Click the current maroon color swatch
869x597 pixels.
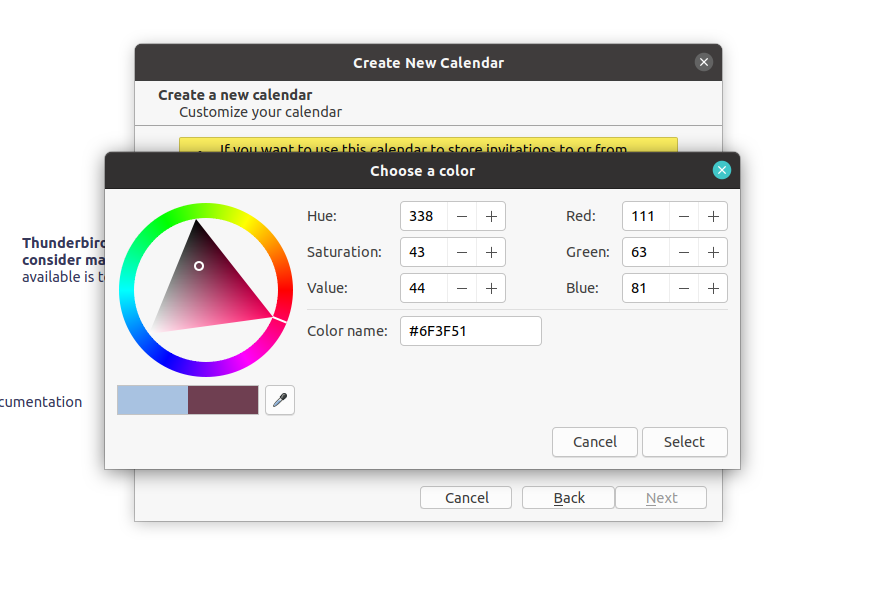[223, 400]
